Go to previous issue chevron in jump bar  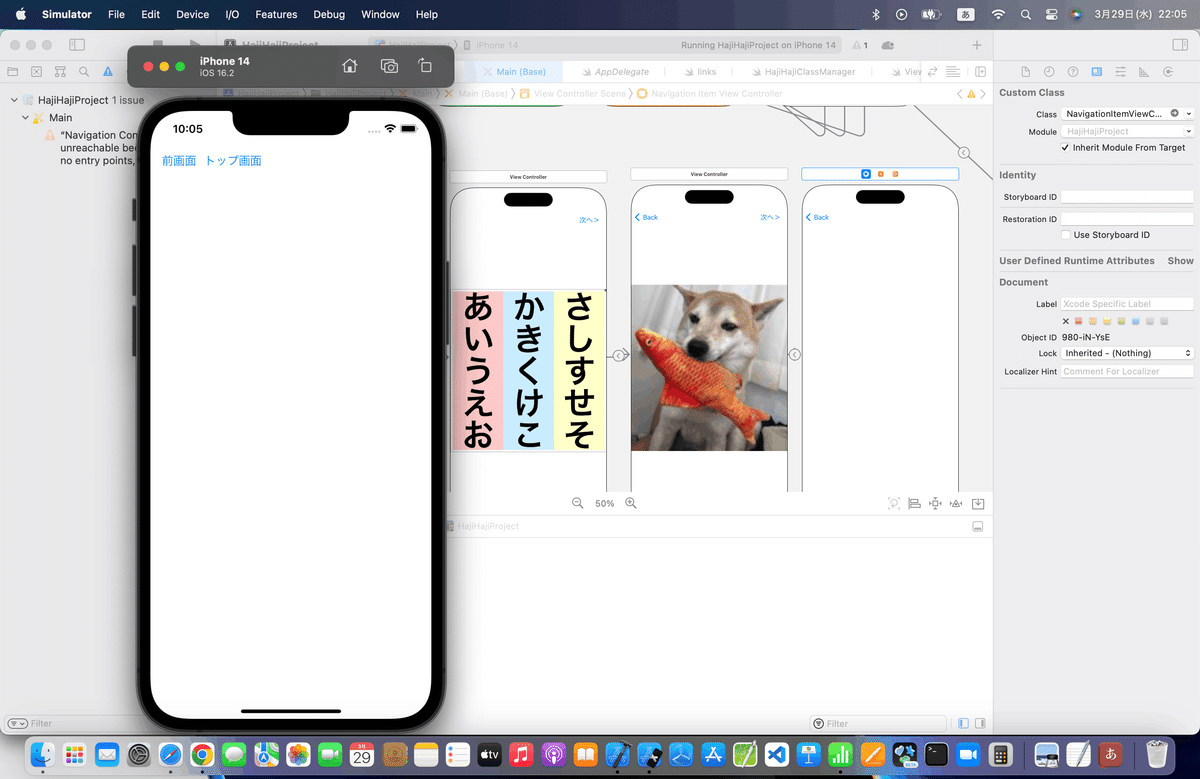[960, 93]
